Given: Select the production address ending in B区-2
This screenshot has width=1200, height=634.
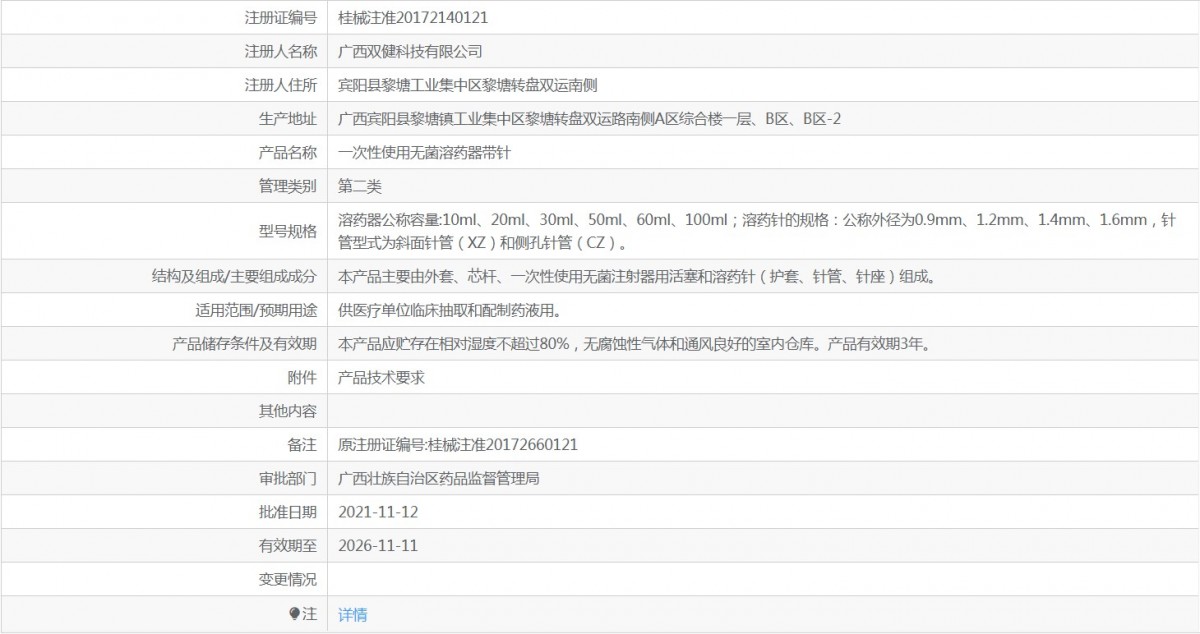Looking at the screenshot, I should [x=590, y=119].
